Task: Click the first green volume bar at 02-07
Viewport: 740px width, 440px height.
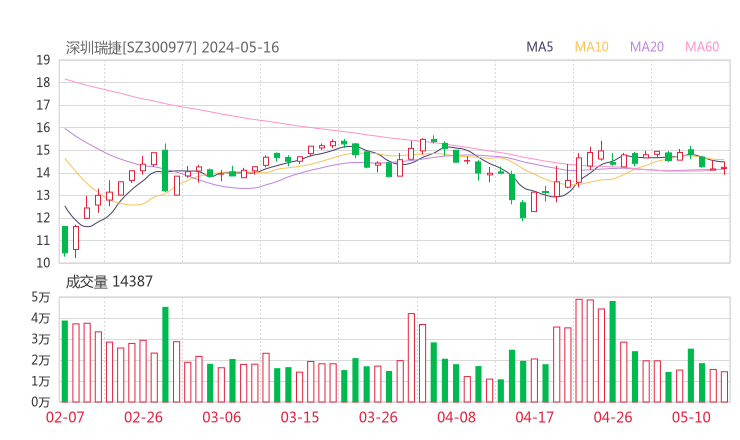Action: 65,362
